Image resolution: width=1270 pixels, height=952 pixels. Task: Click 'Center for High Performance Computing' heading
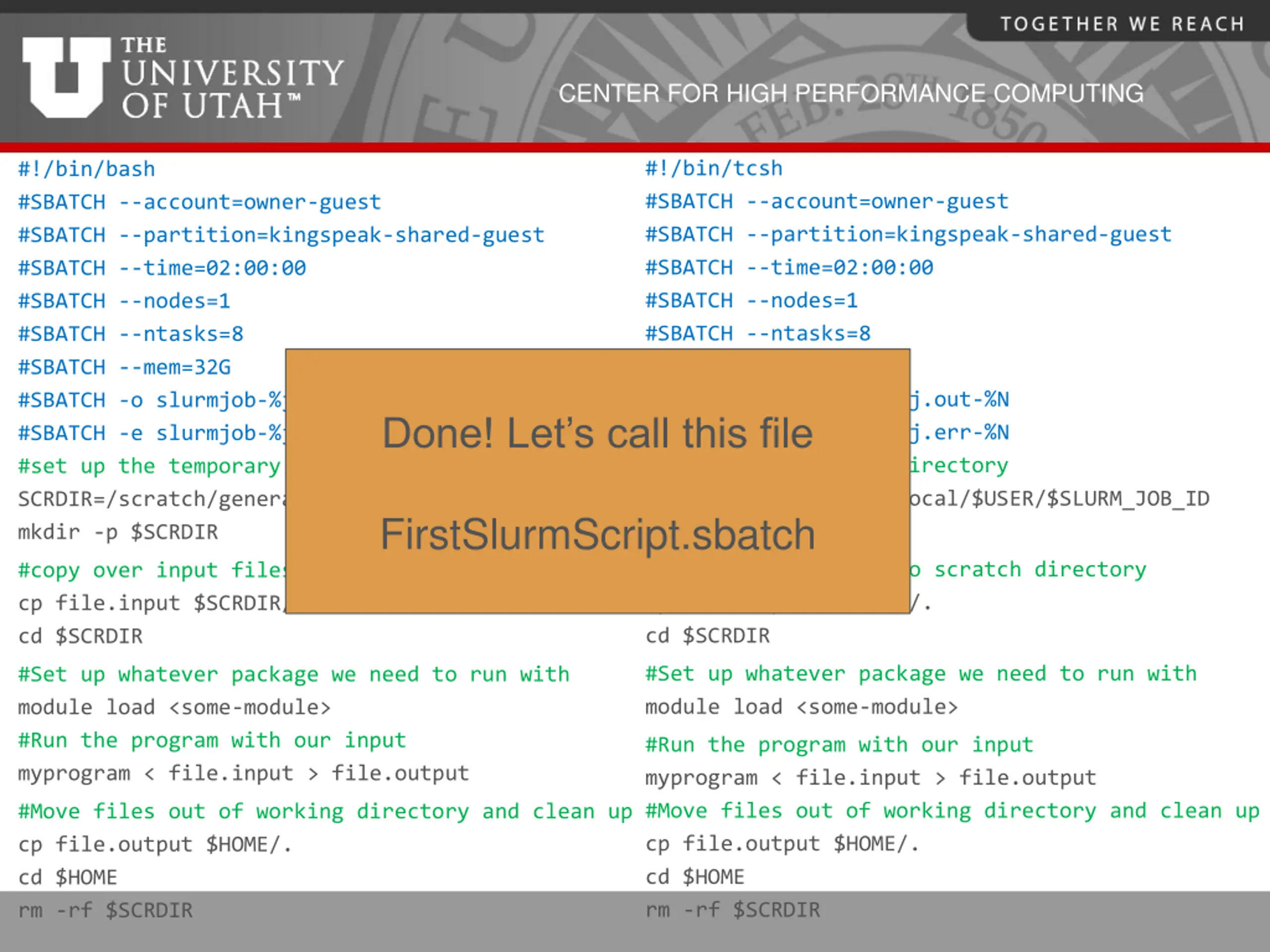click(850, 94)
